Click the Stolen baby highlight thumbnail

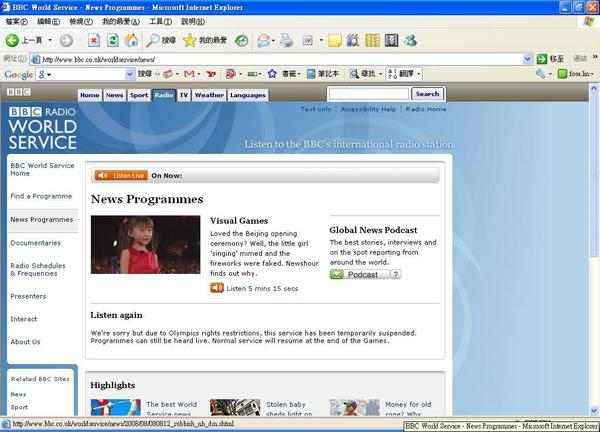[x=235, y=408]
